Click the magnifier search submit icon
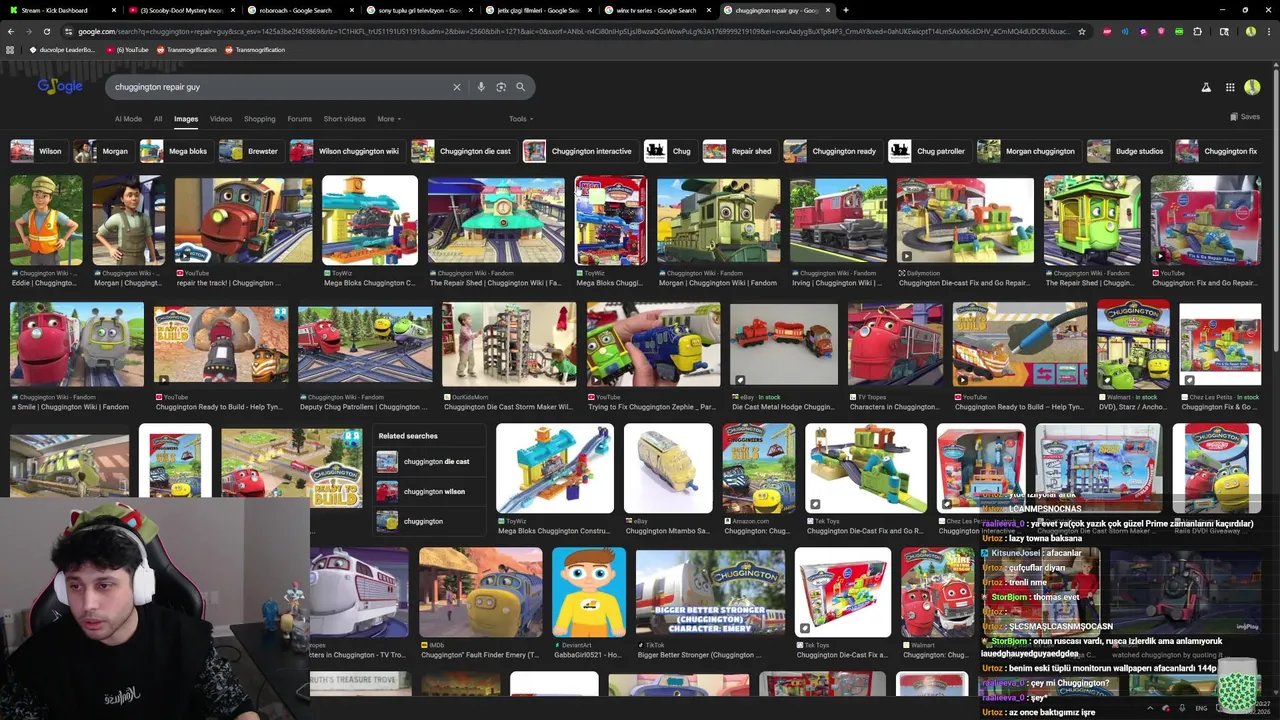1280x720 pixels. pyautogui.click(x=520, y=87)
